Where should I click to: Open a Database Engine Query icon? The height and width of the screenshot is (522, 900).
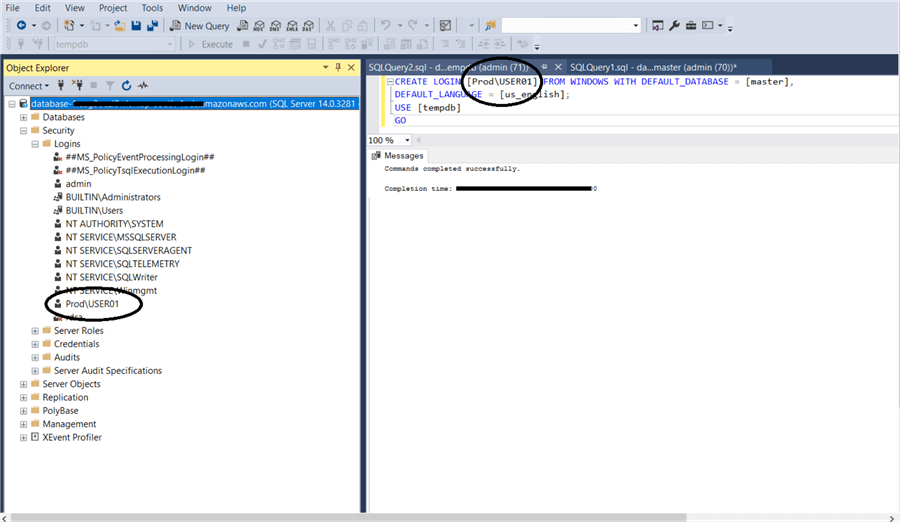[x=243, y=25]
